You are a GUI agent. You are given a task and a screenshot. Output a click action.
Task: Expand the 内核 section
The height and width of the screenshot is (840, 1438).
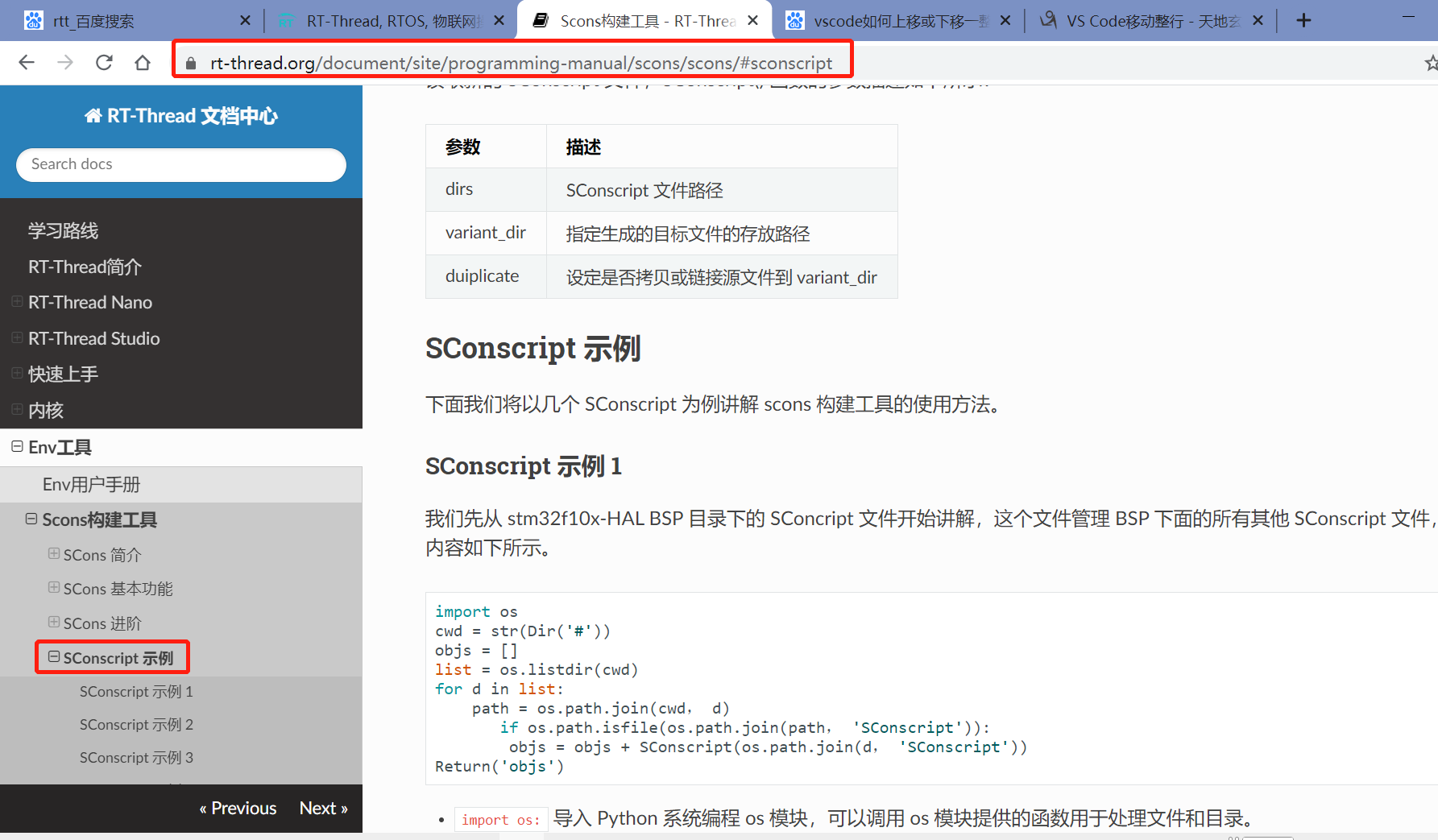coord(17,410)
